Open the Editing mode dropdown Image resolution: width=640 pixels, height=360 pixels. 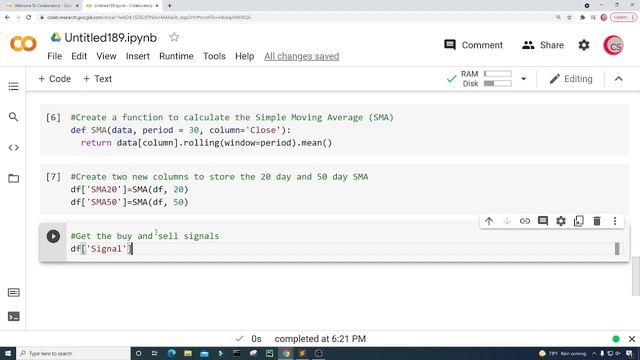(571, 79)
